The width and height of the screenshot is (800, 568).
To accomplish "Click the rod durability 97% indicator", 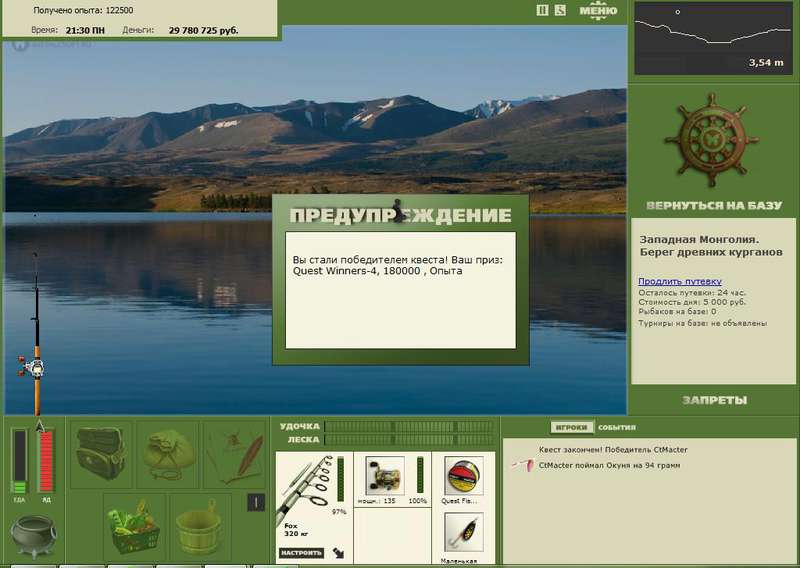I will (339, 511).
